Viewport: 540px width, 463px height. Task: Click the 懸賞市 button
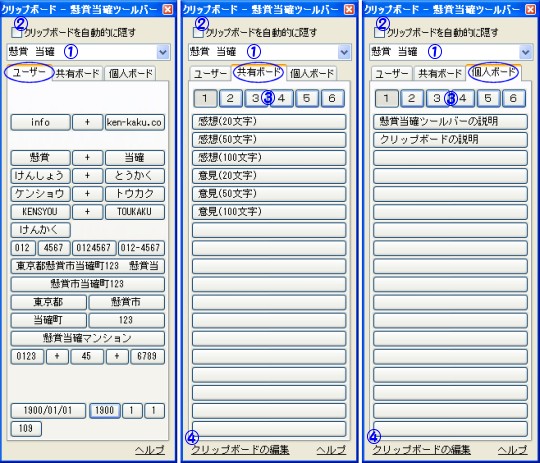tap(127, 302)
